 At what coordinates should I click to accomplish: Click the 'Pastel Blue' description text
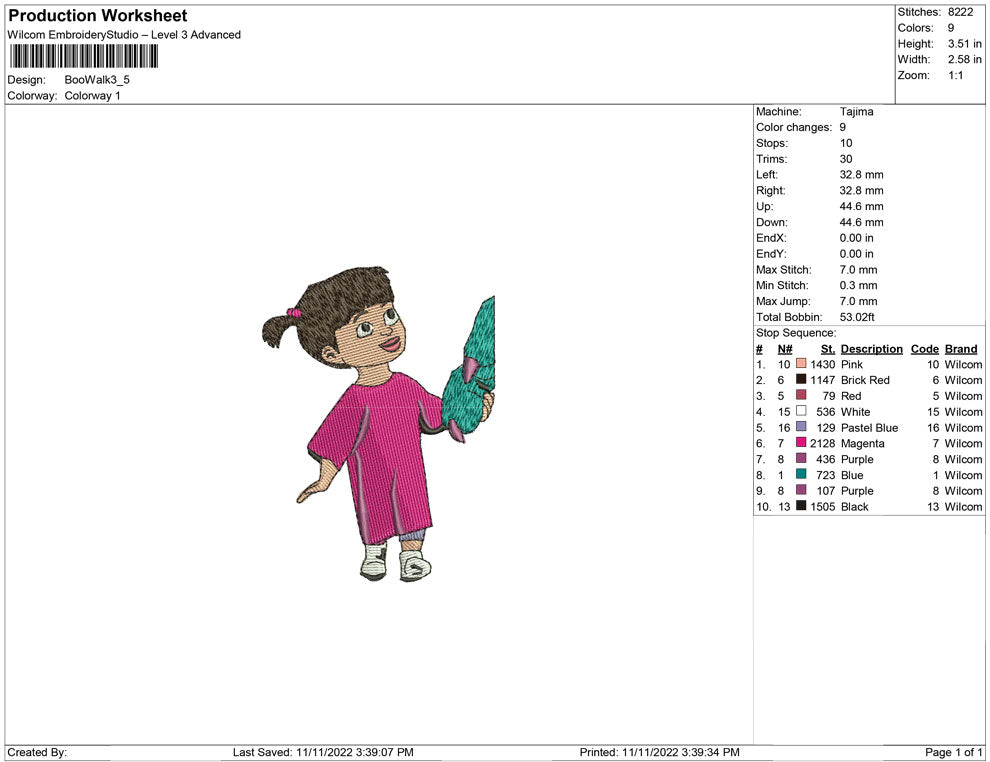pyautogui.click(x=869, y=427)
